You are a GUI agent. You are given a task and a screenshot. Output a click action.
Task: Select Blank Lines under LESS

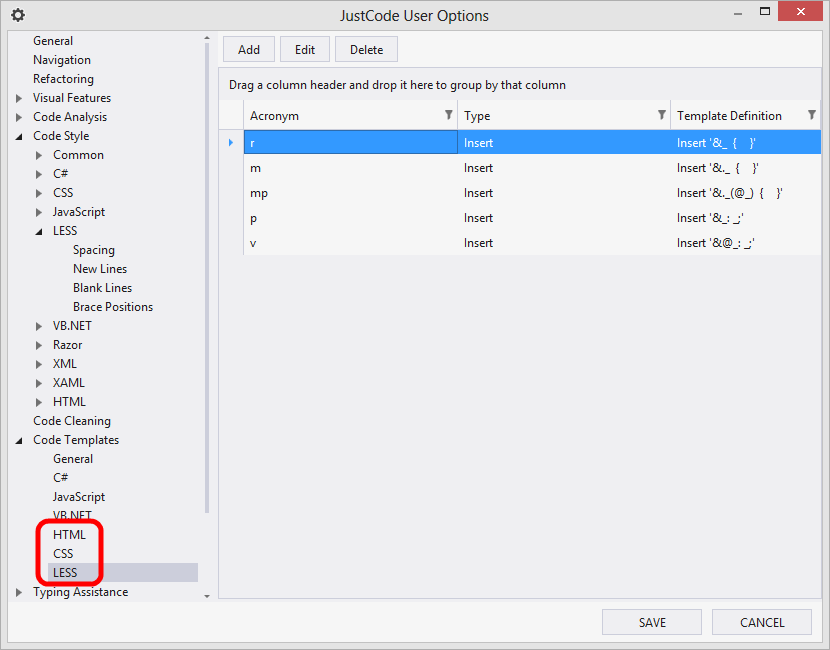(x=103, y=288)
